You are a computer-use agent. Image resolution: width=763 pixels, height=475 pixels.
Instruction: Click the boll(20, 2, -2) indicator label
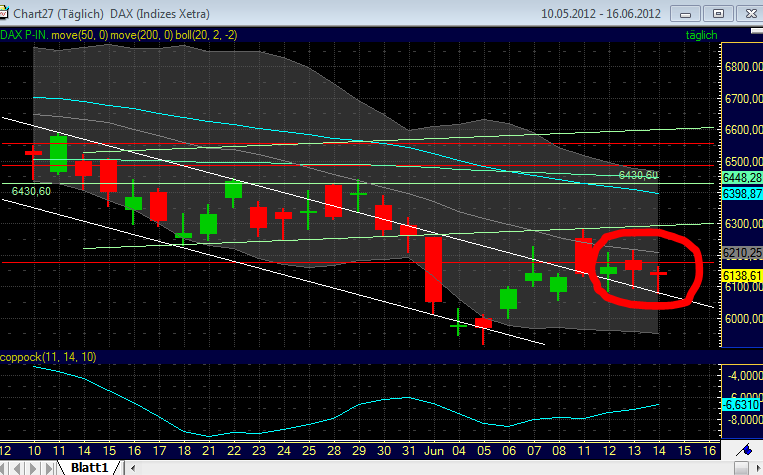(206, 35)
